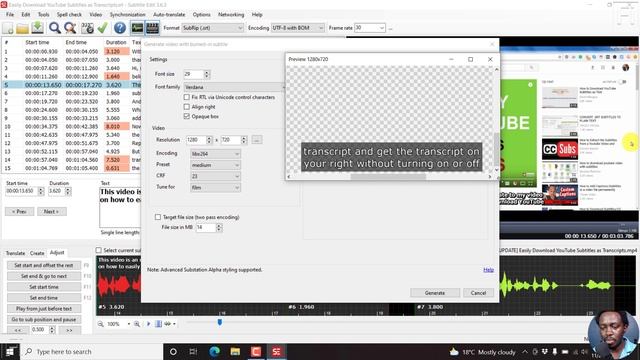Increase Font size with stepper arrow
640x360 pixels.
(x=207, y=72)
